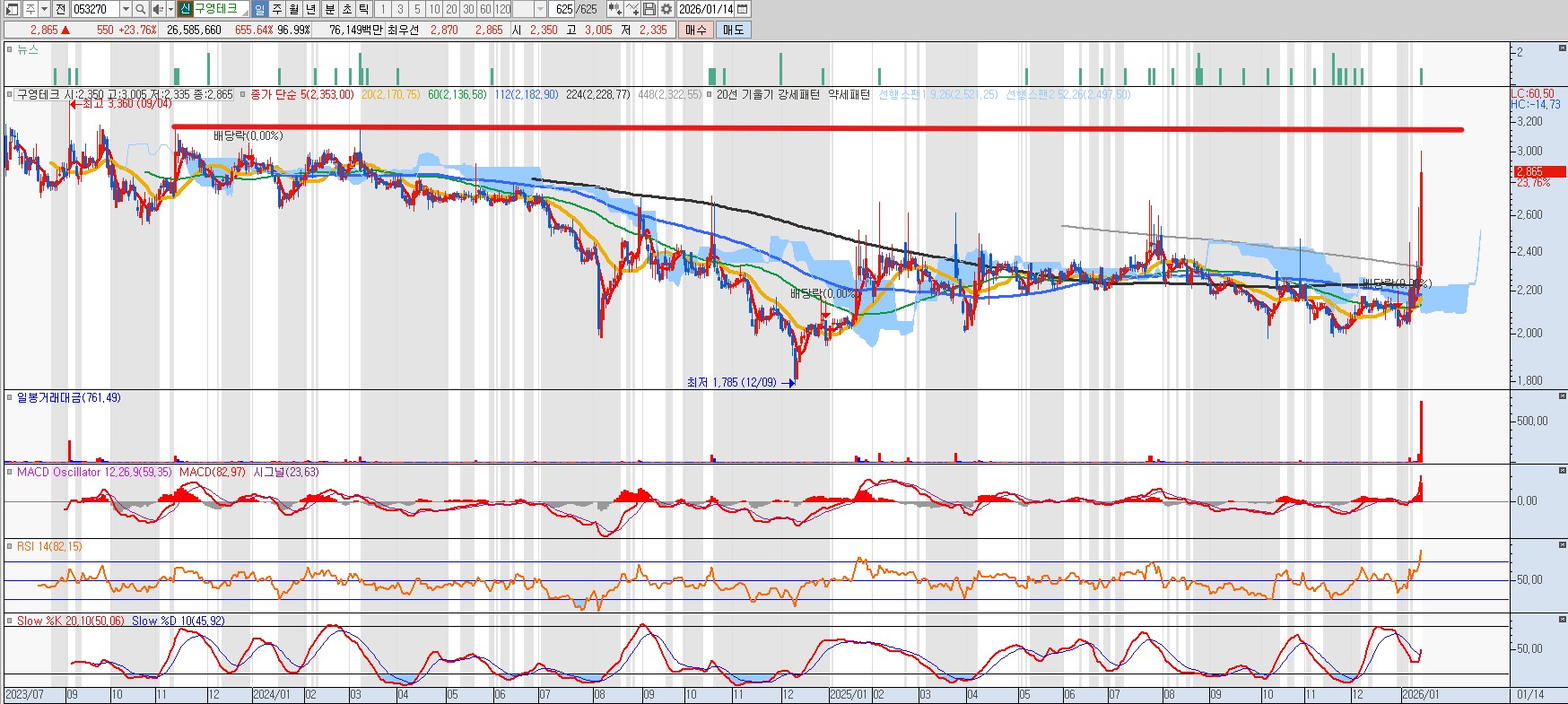Click the RSI panel corner icon at right

pos(1562,544)
